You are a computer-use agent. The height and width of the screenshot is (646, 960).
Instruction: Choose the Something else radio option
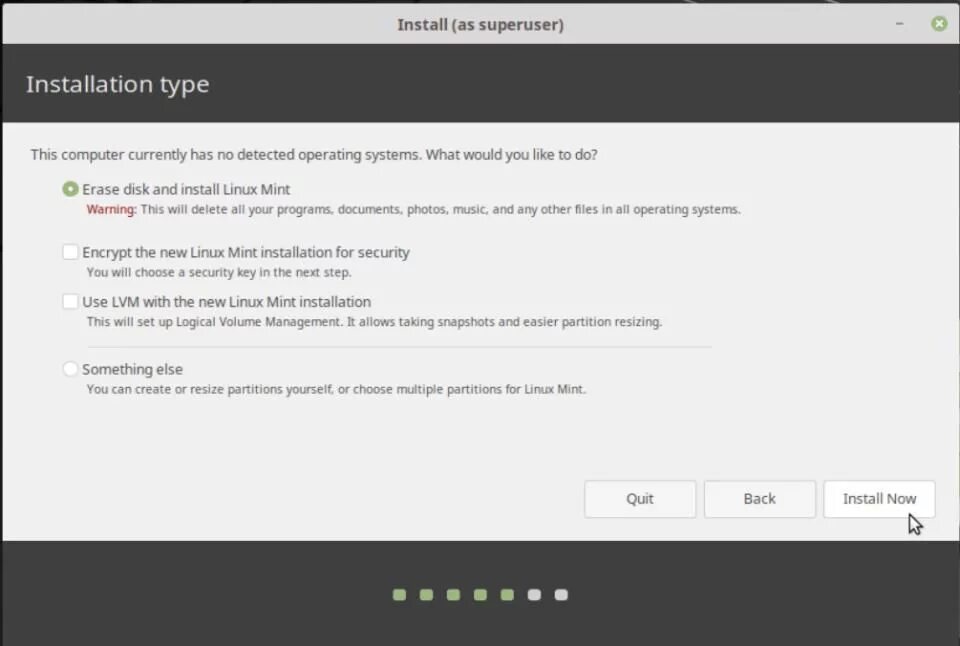pos(70,369)
